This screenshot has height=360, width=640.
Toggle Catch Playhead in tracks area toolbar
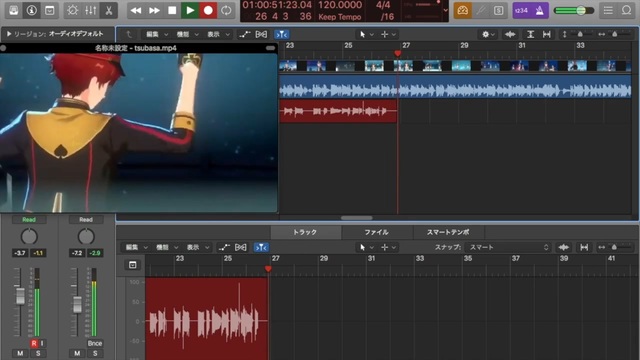pos(282,35)
